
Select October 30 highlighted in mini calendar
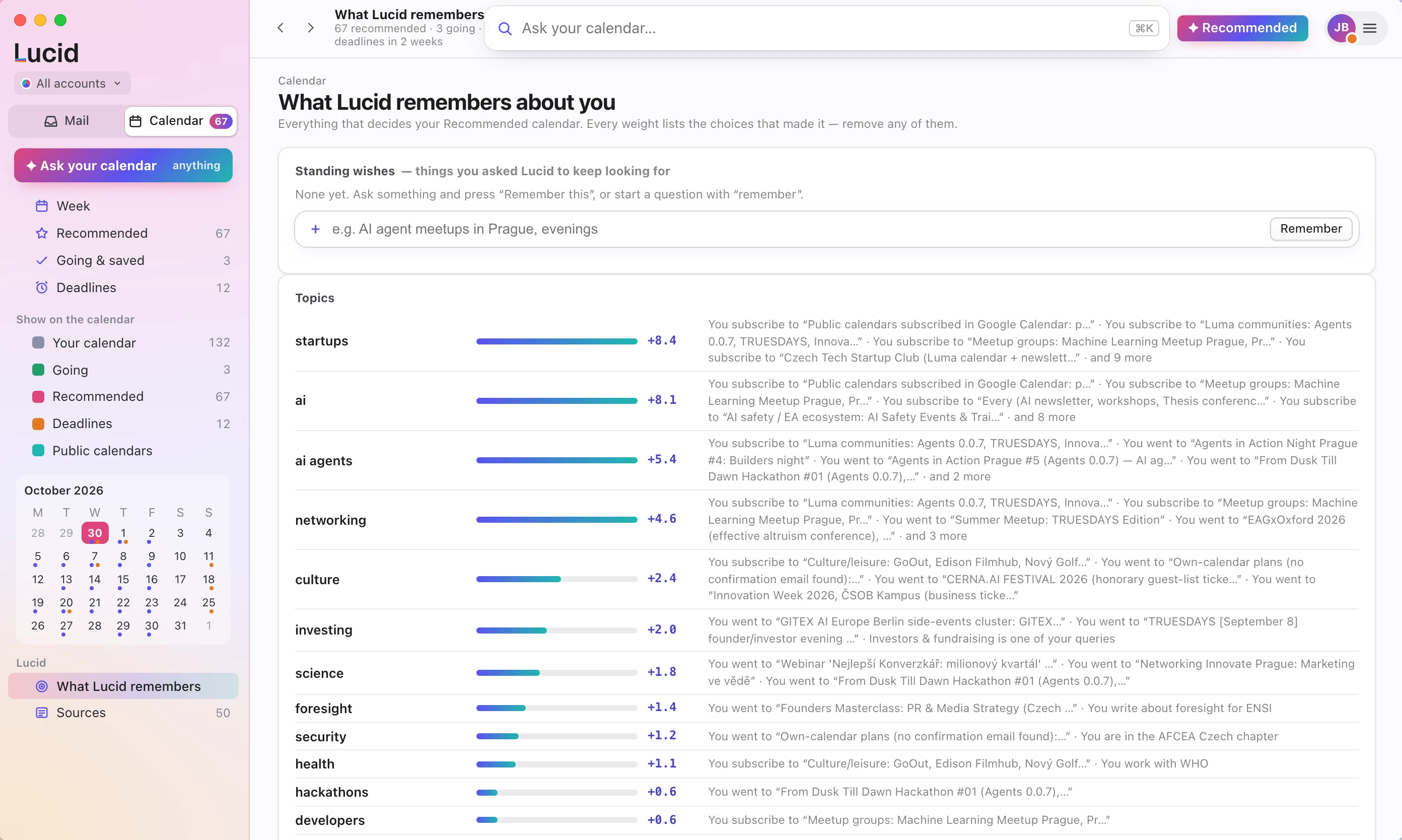(95, 533)
